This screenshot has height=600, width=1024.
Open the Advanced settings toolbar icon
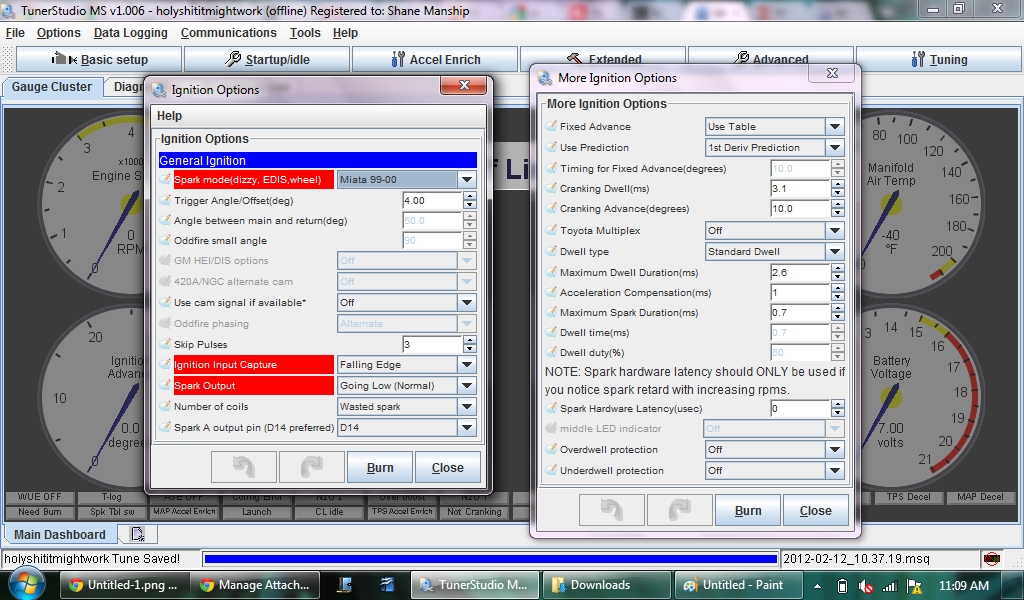pos(770,58)
